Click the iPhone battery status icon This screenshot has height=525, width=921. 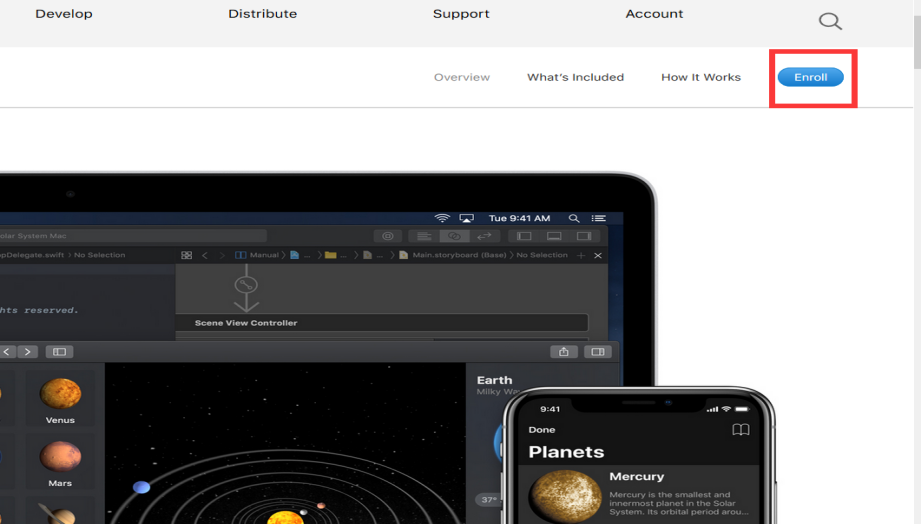point(742,409)
